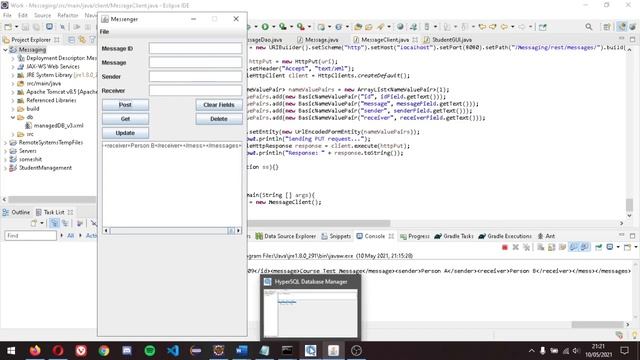Open Visual Studio Code from taskbar
Screen dimensions: 640x360
(x=173, y=351)
